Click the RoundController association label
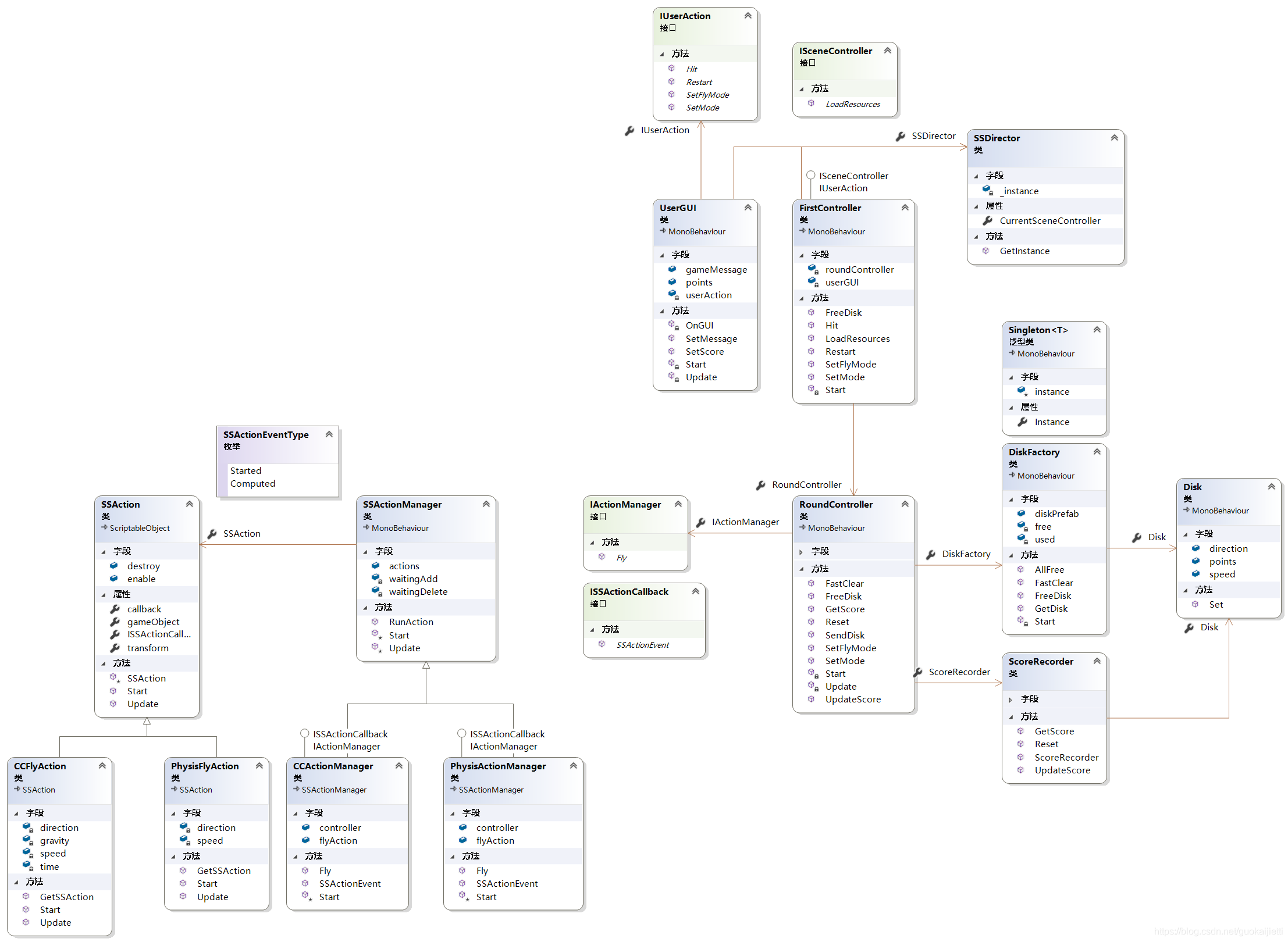The image size is (1288, 942). pos(806,485)
